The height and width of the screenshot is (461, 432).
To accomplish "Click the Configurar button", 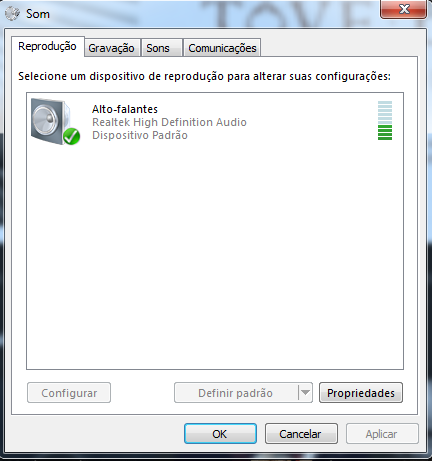I will [69, 393].
